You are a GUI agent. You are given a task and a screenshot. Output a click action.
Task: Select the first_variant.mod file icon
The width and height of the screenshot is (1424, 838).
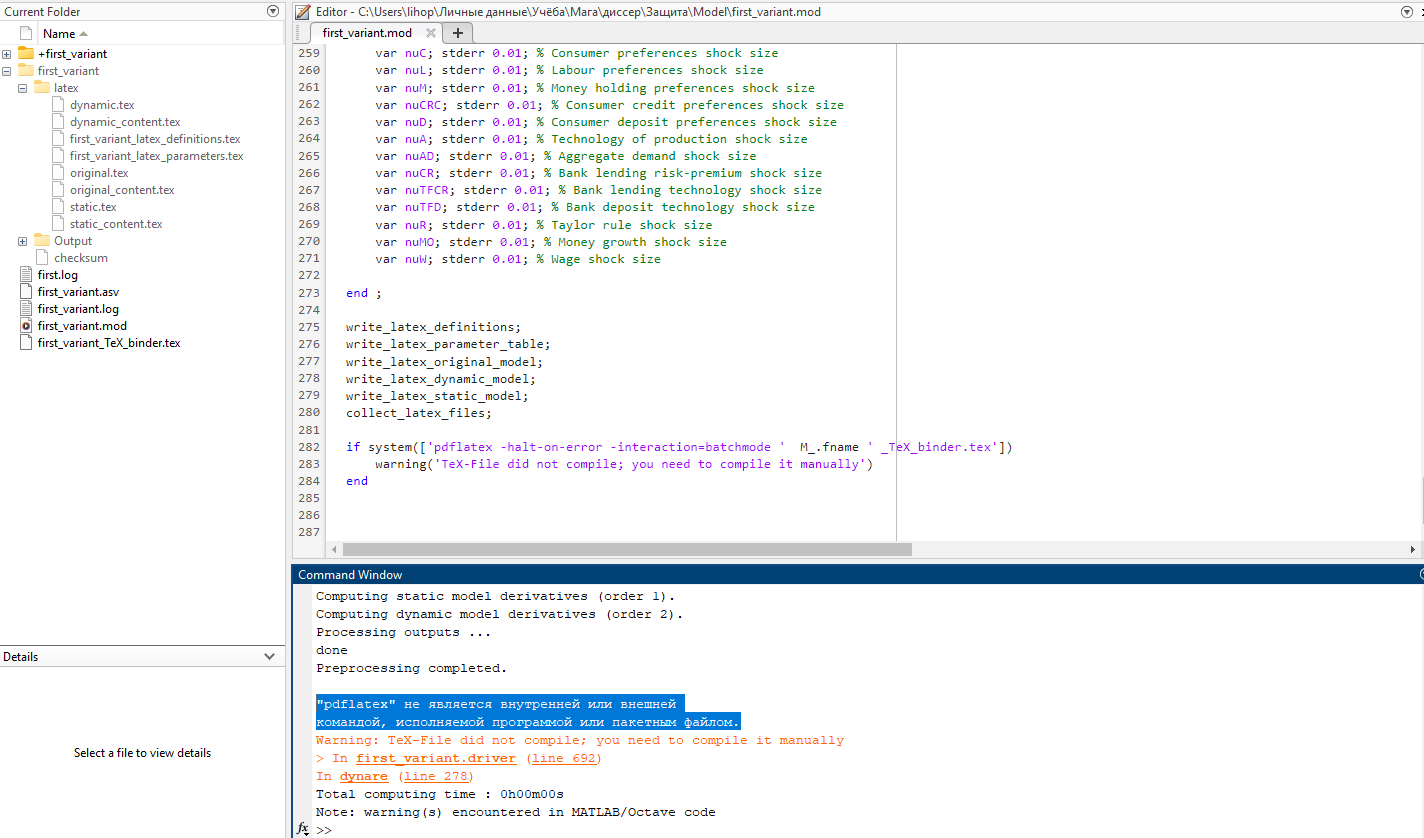click(26, 326)
